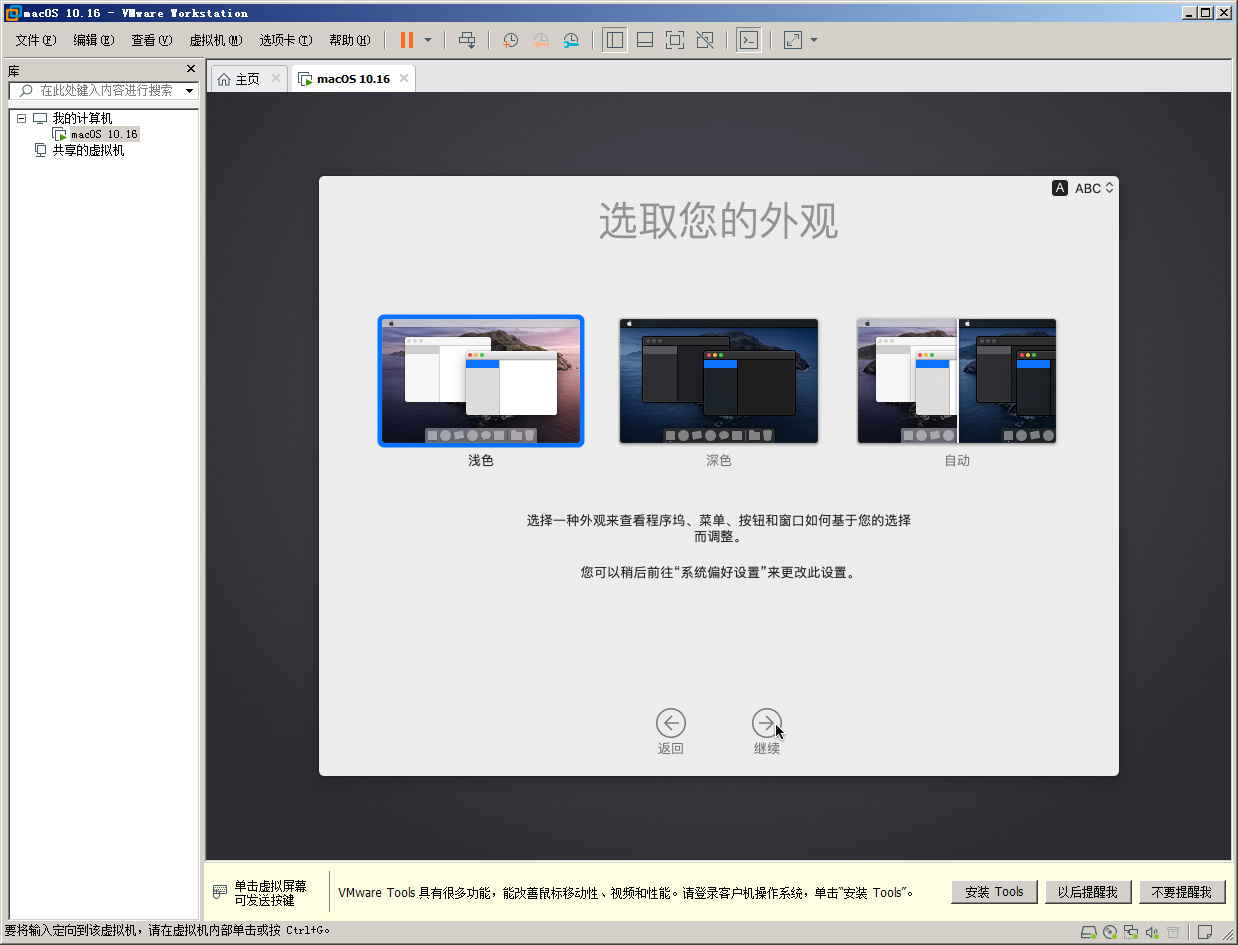Revert to previous snapshot icon

540,40
